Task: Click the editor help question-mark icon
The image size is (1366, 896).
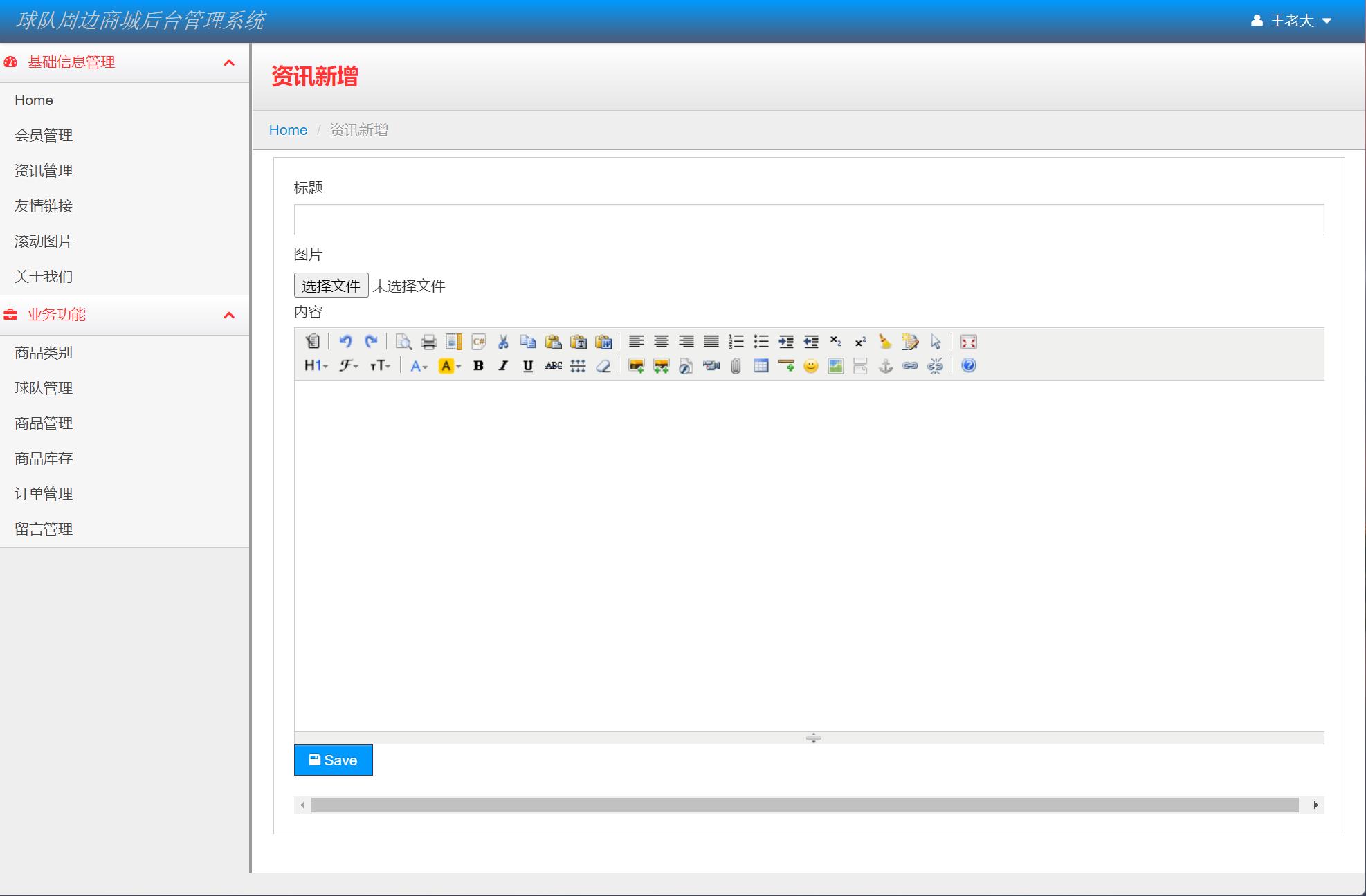Action: pyautogui.click(x=968, y=366)
